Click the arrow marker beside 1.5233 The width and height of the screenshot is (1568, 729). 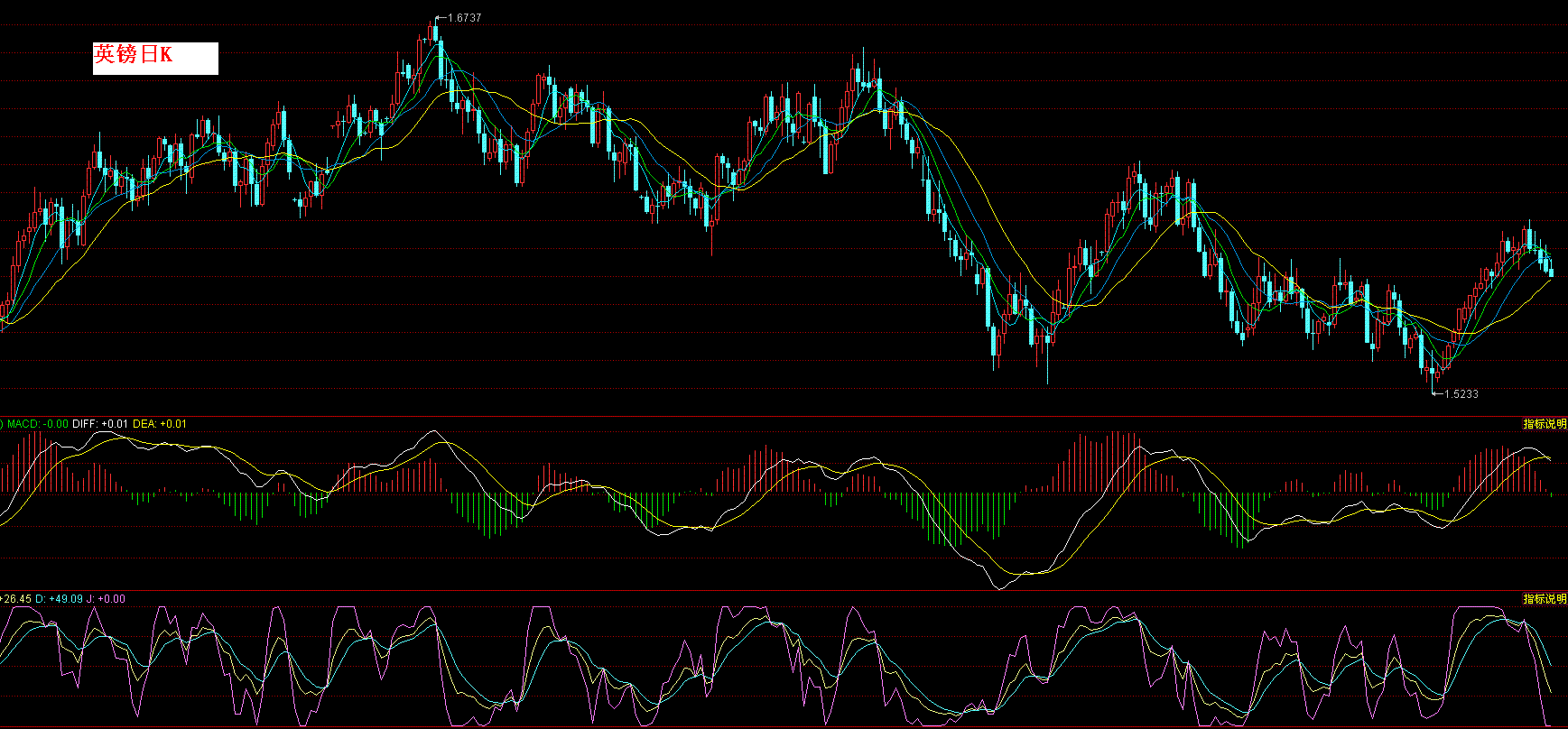click(1437, 393)
